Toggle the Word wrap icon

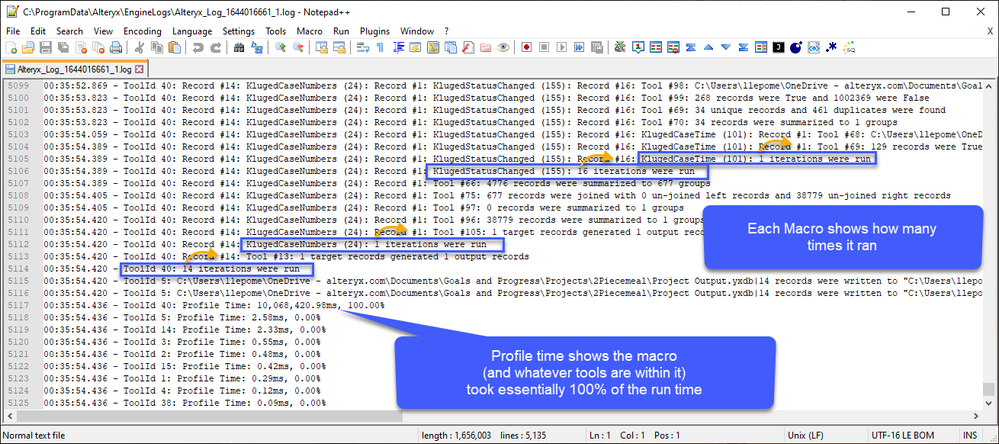[363, 47]
